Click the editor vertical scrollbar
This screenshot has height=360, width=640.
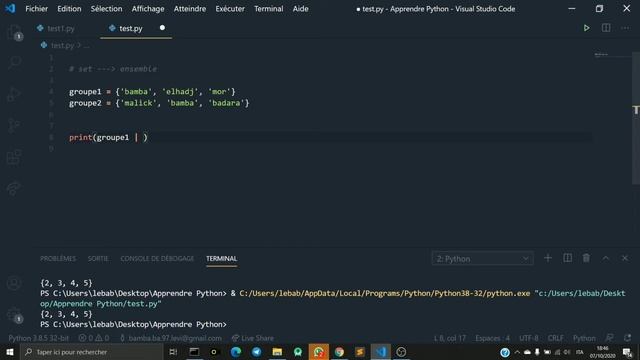(x=636, y=118)
